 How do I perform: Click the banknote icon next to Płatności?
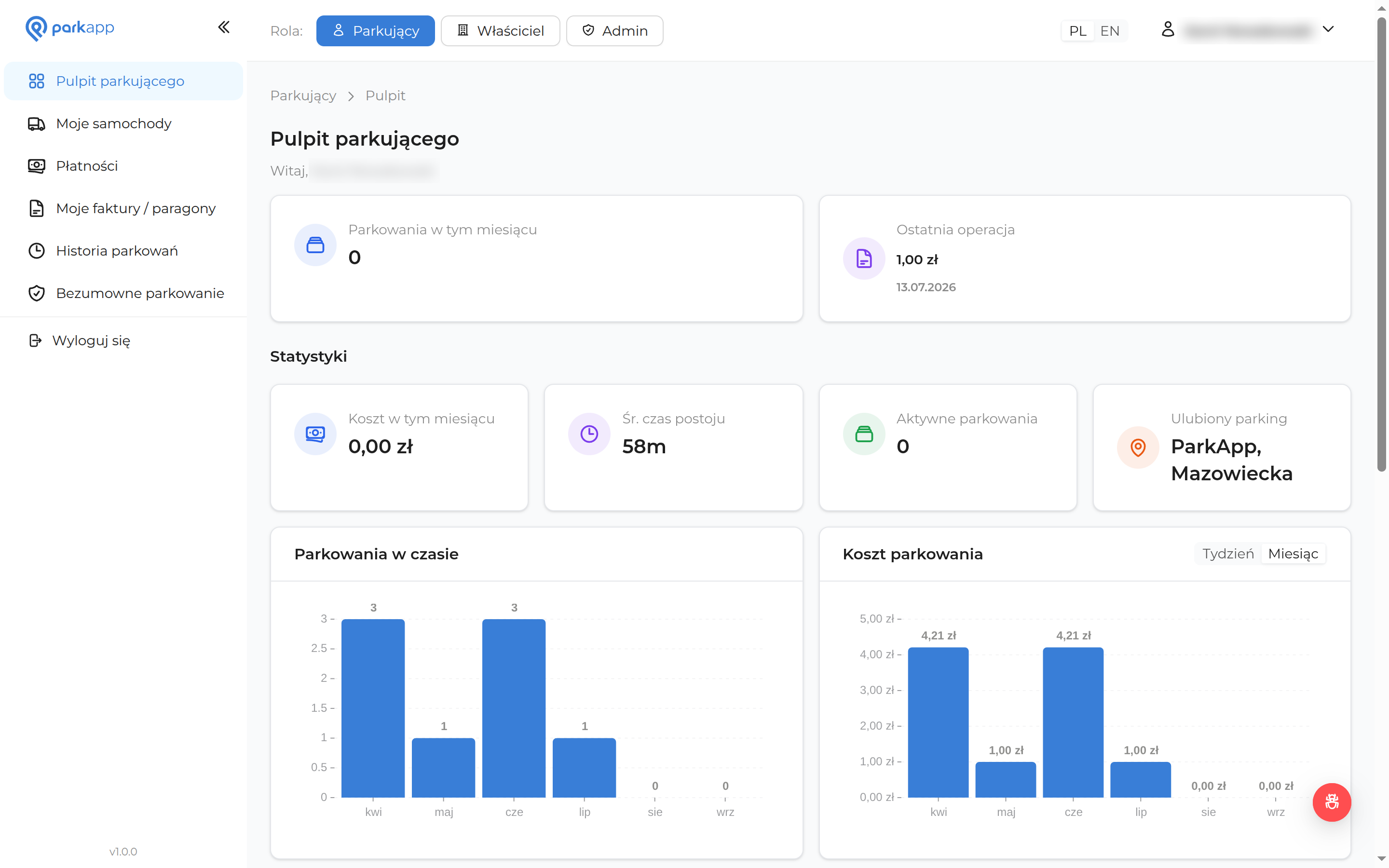pos(36,166)
